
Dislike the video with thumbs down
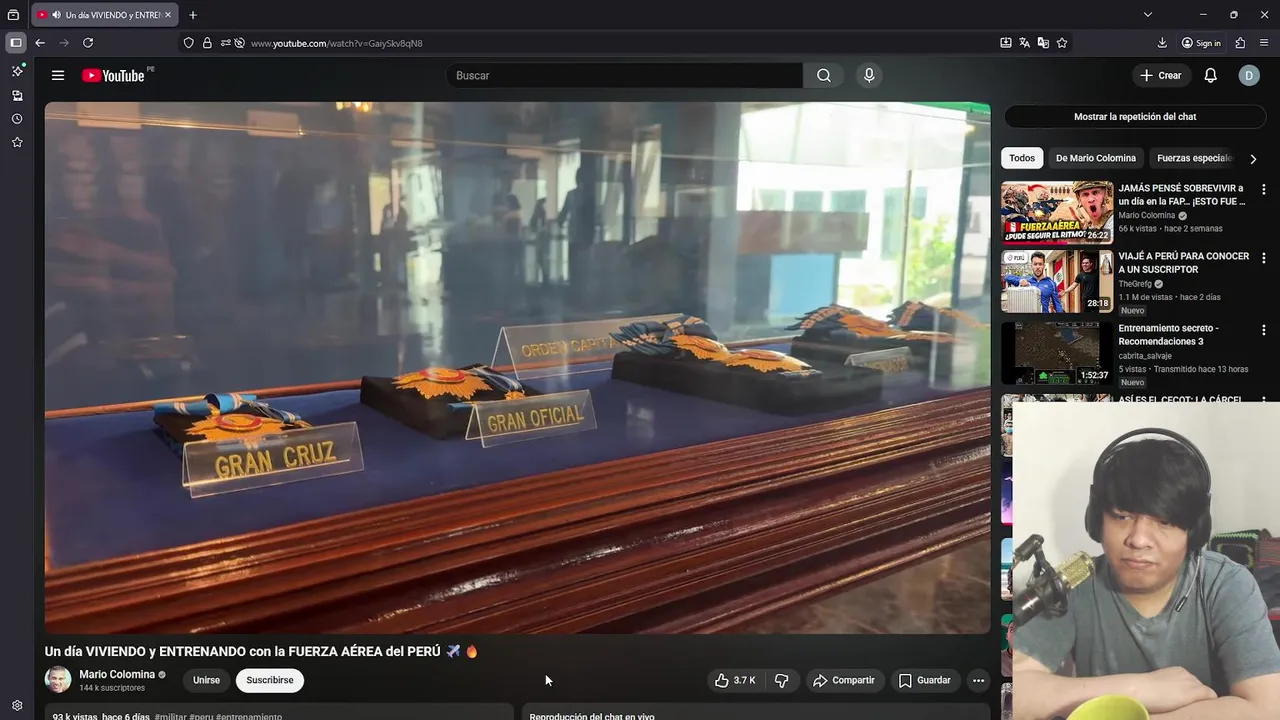782,680
